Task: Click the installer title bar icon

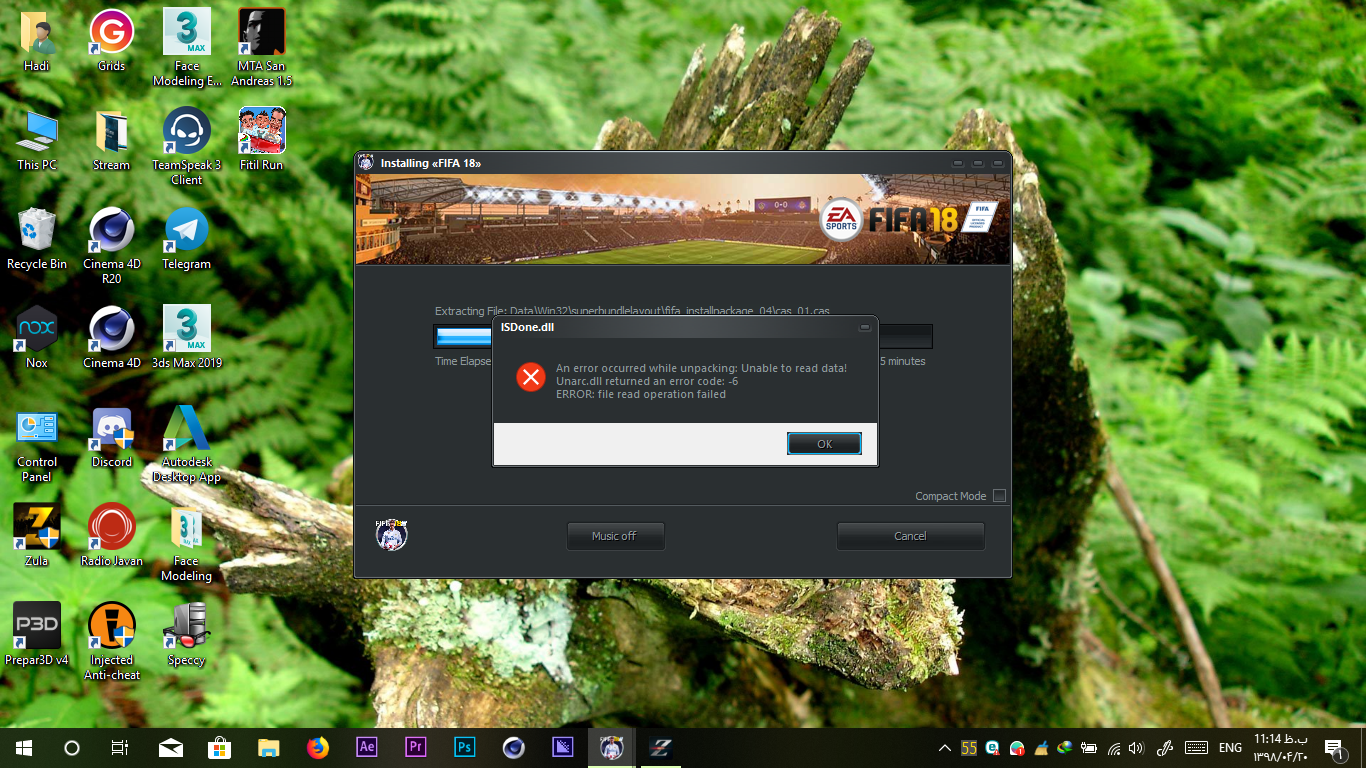Action: pyautogui.click(x=366, y=163)
